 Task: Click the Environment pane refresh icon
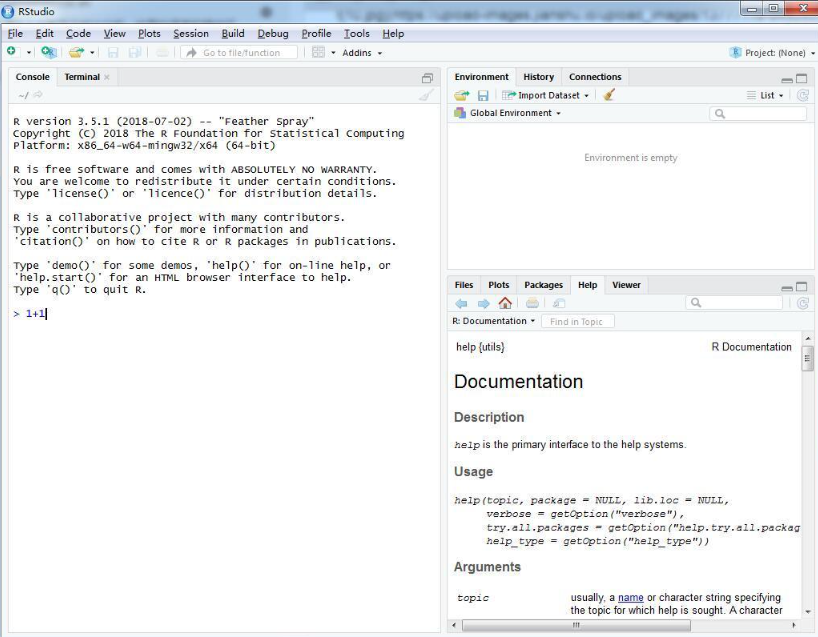pyautogui.click(x=803, y=95)
